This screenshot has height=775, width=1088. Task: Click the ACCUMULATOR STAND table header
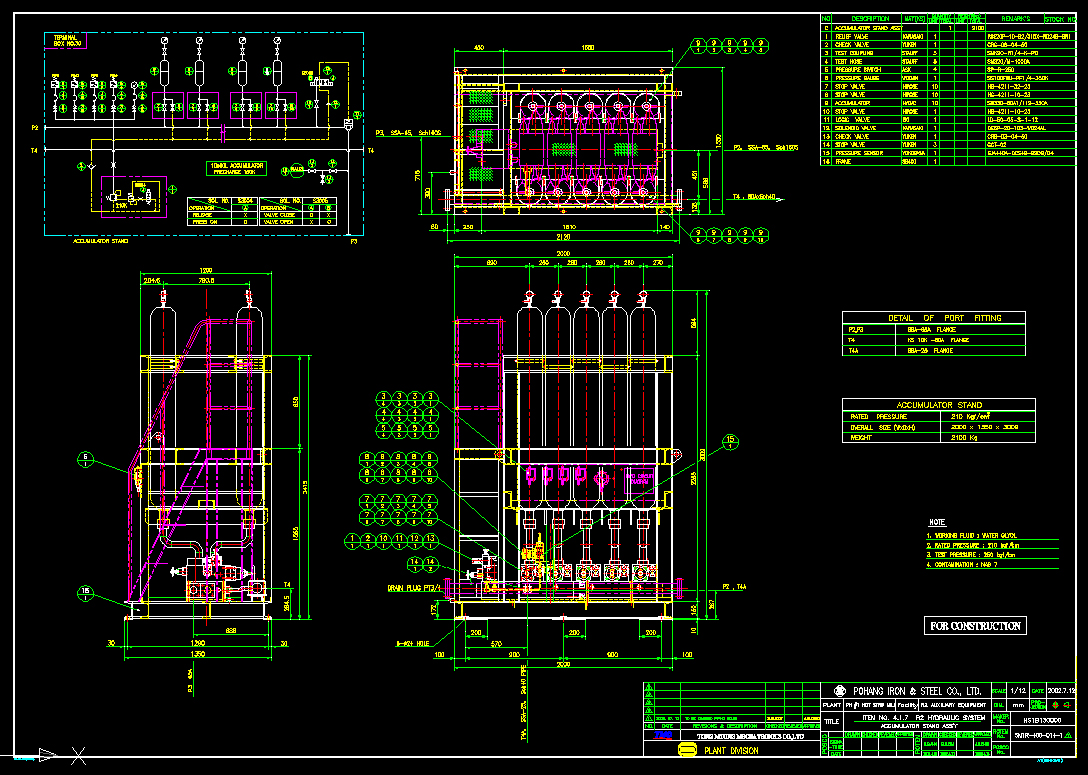coord(938,405)
